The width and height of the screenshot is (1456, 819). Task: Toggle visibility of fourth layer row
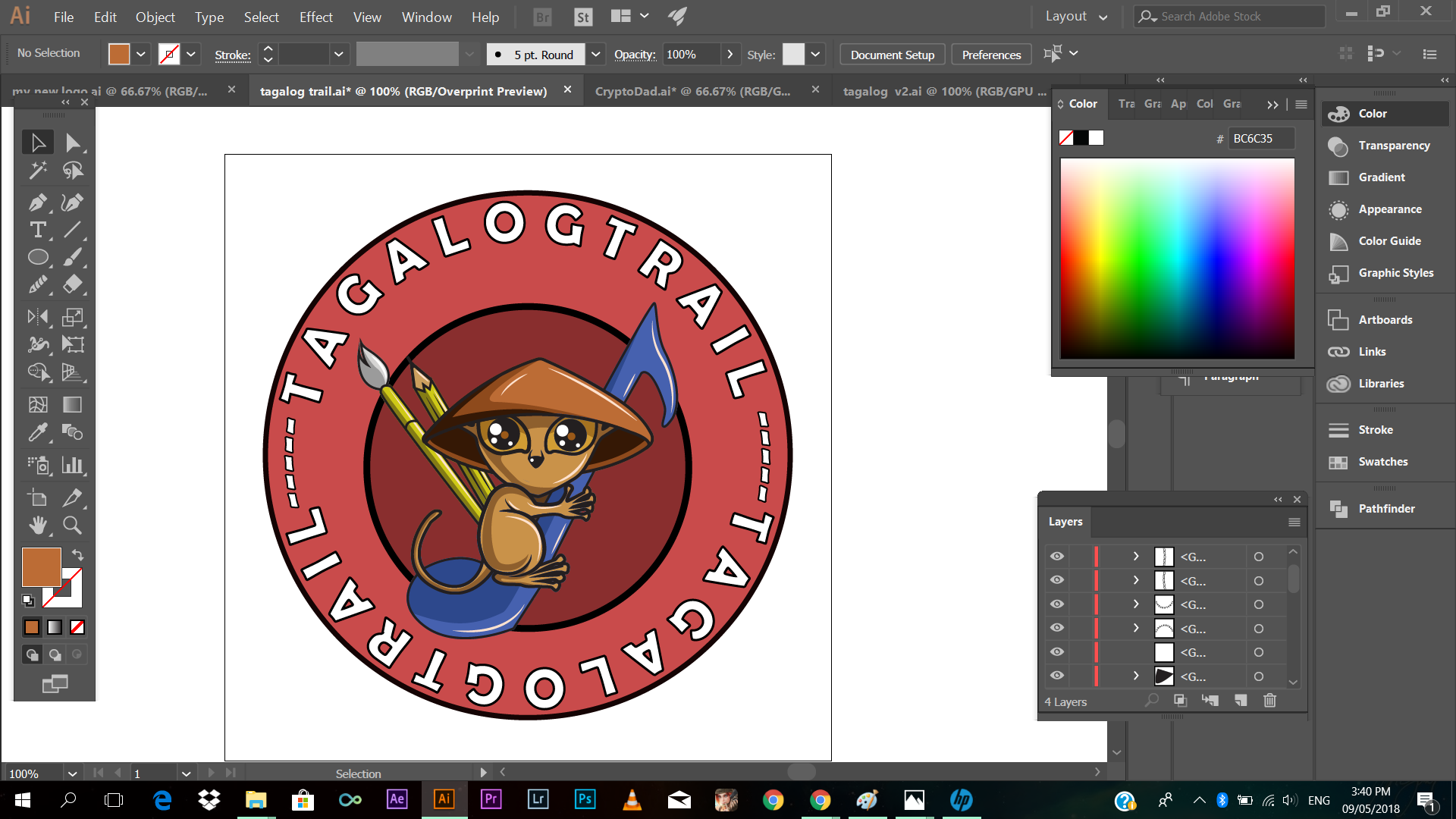pos(1057,628)
